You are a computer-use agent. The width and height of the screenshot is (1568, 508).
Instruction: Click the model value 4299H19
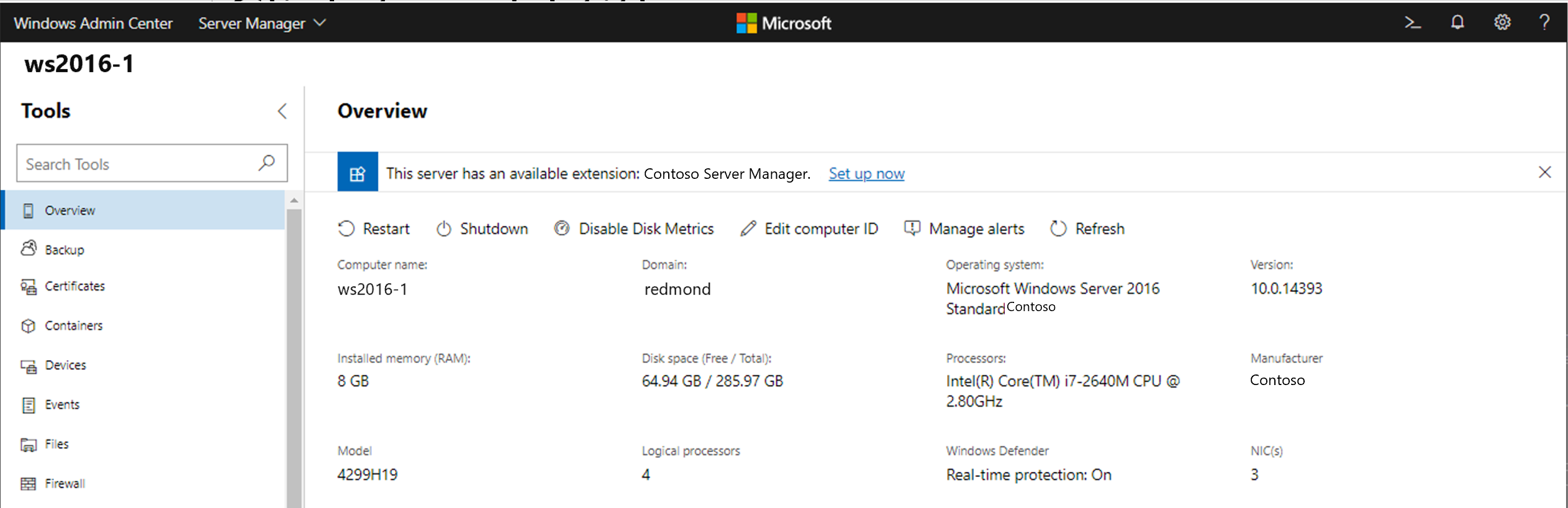click(367, 475)
